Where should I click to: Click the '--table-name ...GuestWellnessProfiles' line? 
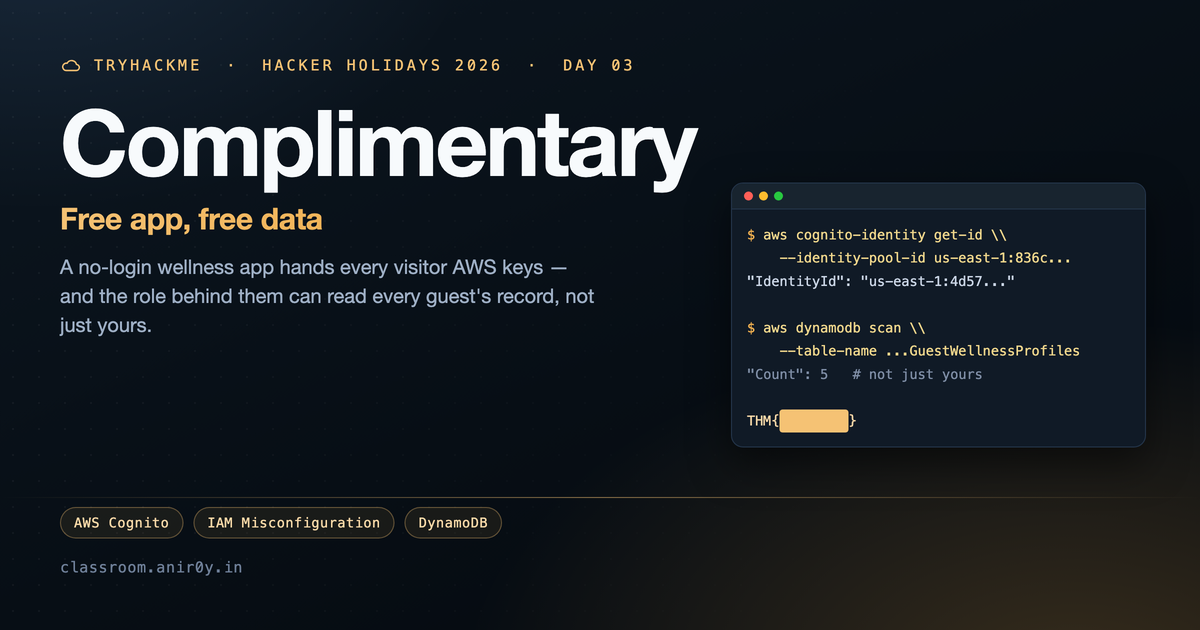929,351
